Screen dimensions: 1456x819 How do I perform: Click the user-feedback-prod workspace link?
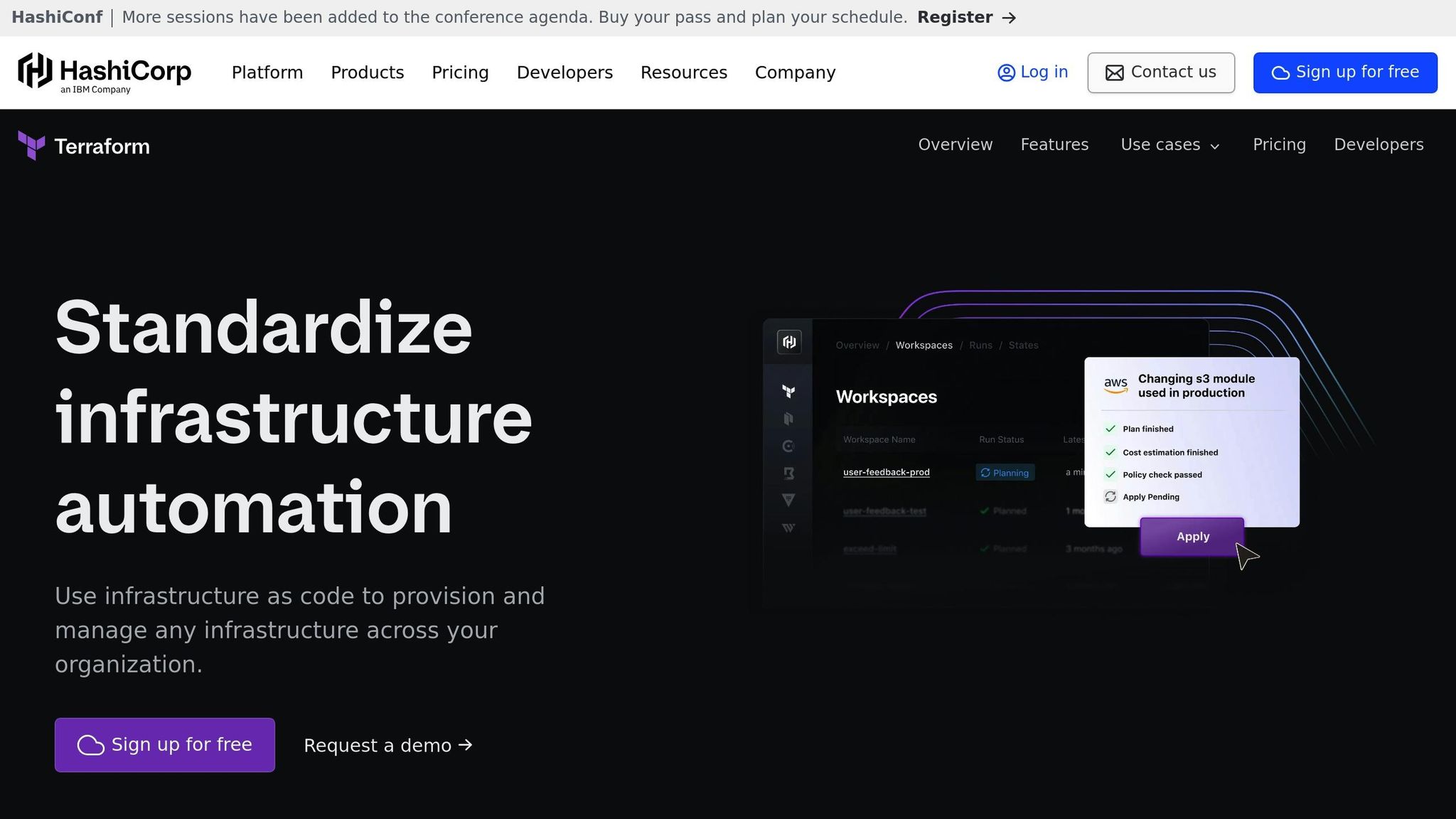pyautogui.click(x=886, y=472)
